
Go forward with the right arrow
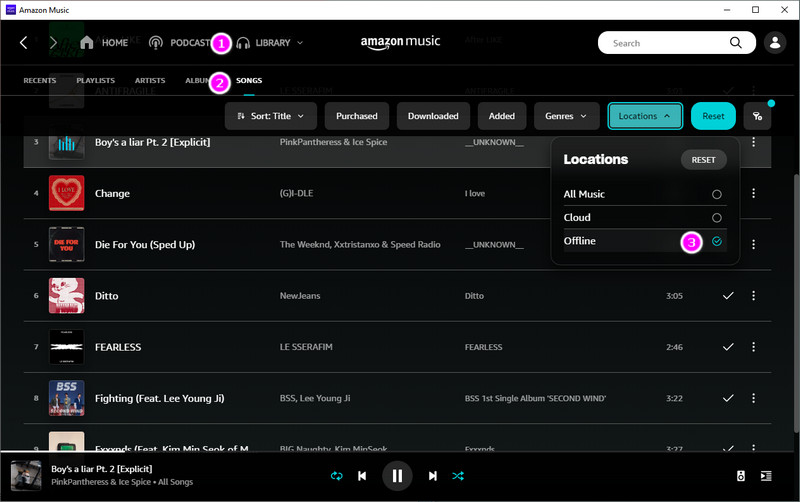[x=53, y=43]
